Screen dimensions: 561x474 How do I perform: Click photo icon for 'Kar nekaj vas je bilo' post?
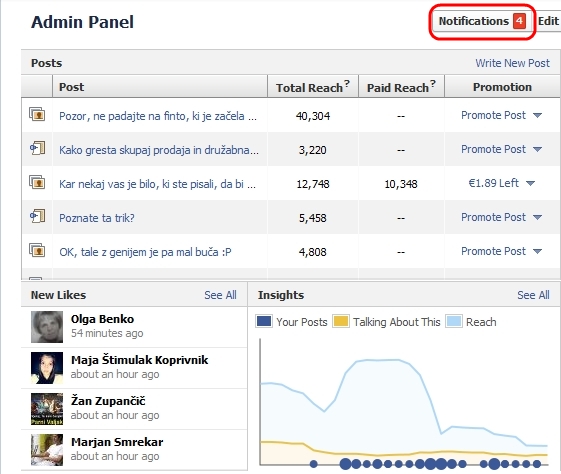click(37, 182)
